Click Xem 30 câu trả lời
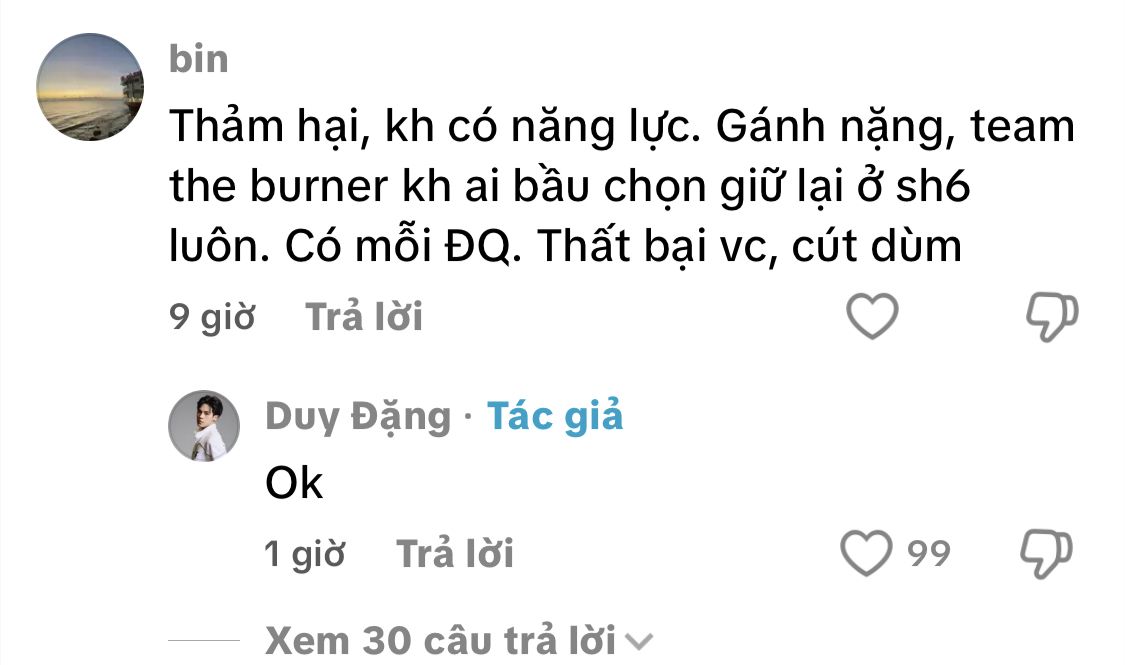This screenshot has height=665, width=1125. [440, 641]
